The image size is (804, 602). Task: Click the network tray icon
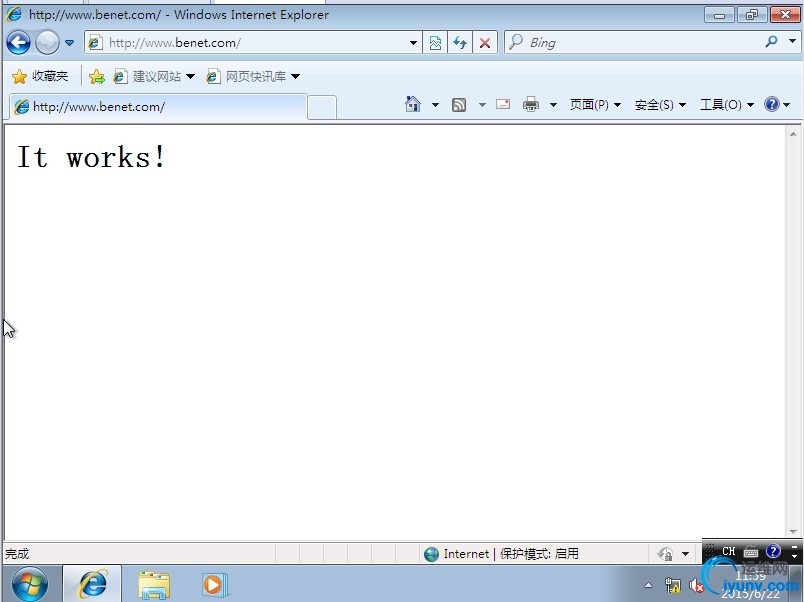coord(673,585)
